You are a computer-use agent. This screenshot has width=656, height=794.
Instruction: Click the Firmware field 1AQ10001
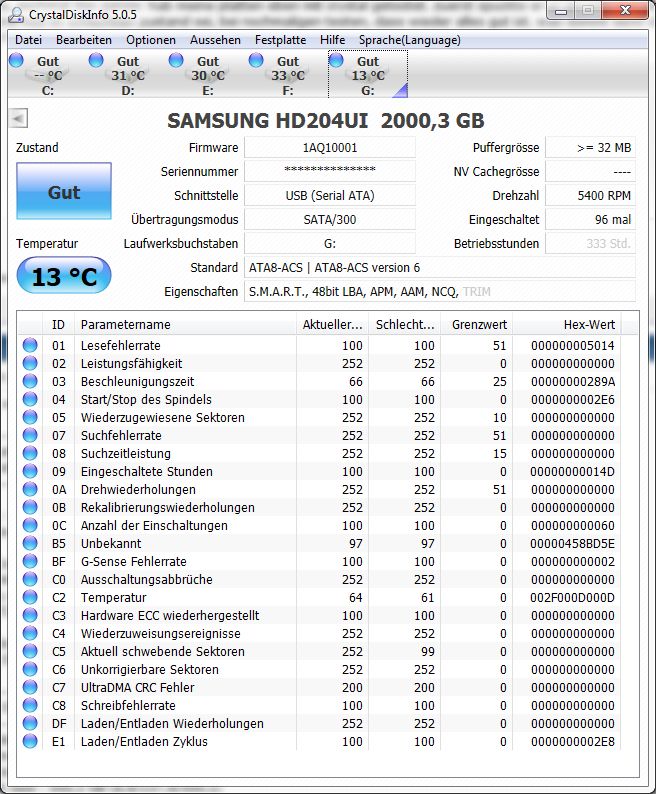tap(330, 148)
